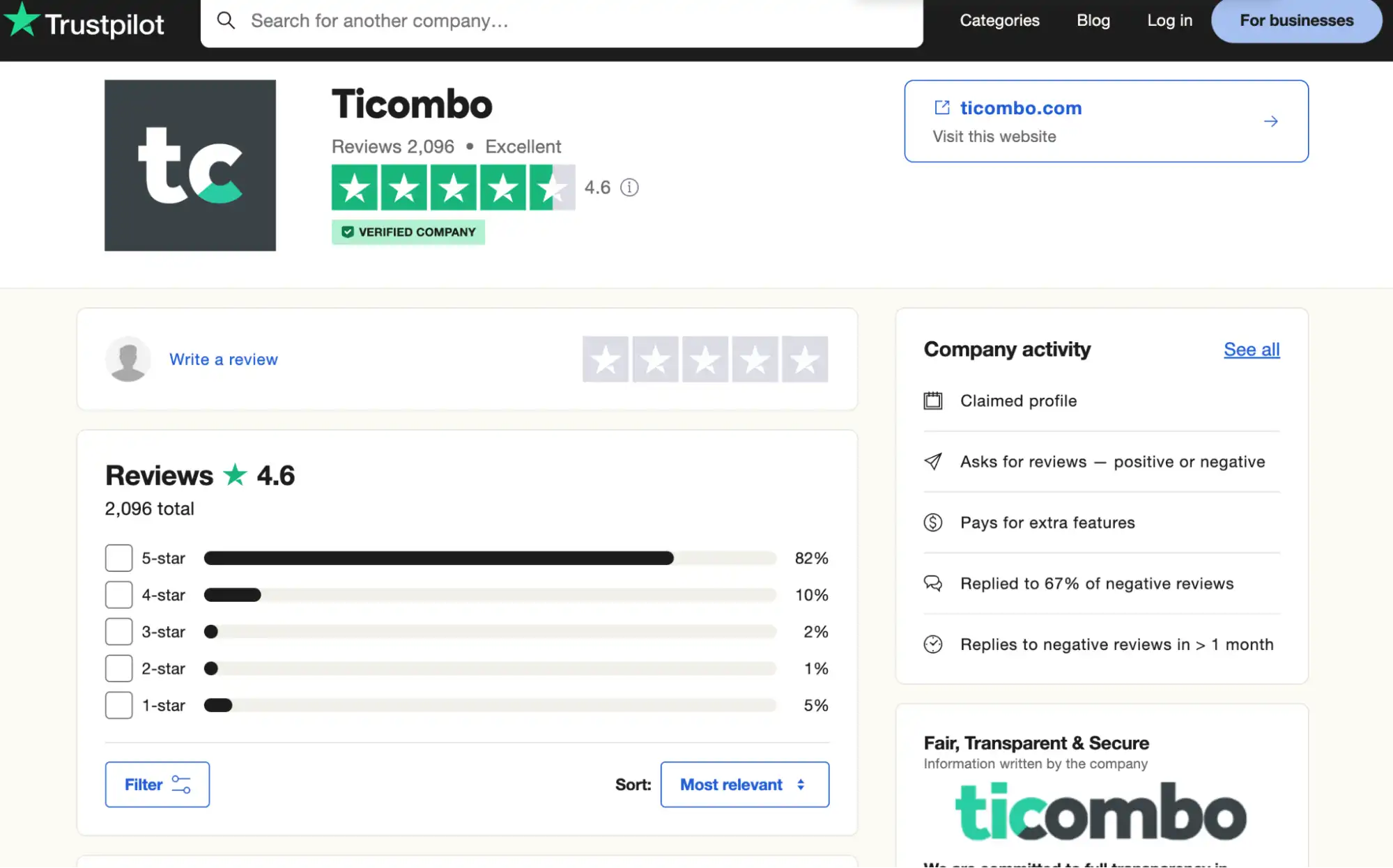Select the 1-star review checkbox
Image resolution: width=1393 pixels, height=868 pixels.
118,705
